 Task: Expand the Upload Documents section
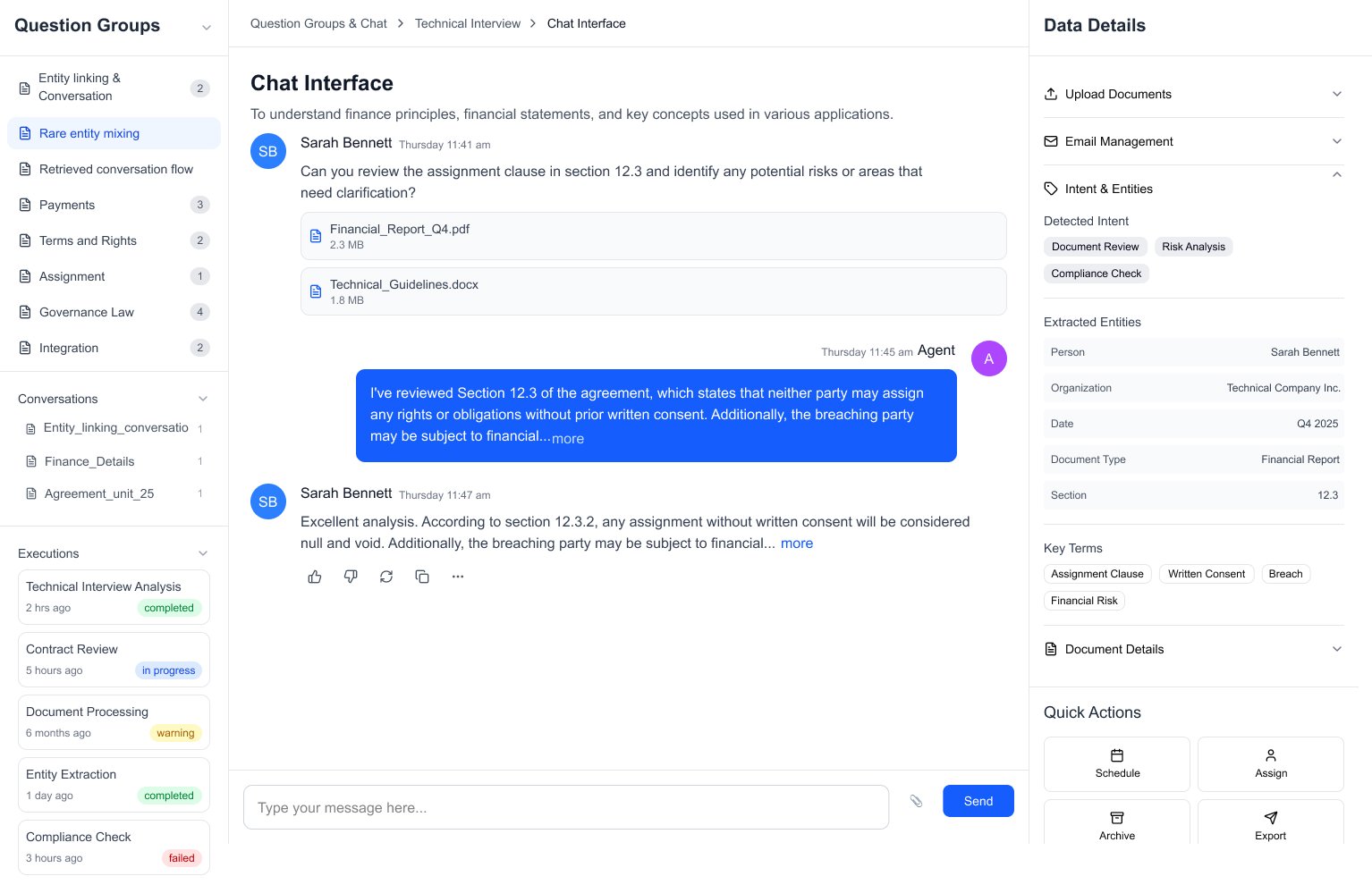pyautogui.click(x=1193, y=94)
